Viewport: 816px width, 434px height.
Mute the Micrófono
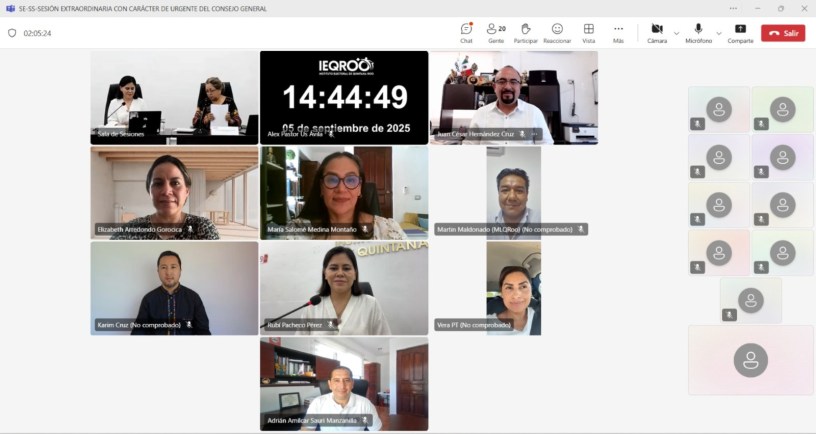click(698, 32)
